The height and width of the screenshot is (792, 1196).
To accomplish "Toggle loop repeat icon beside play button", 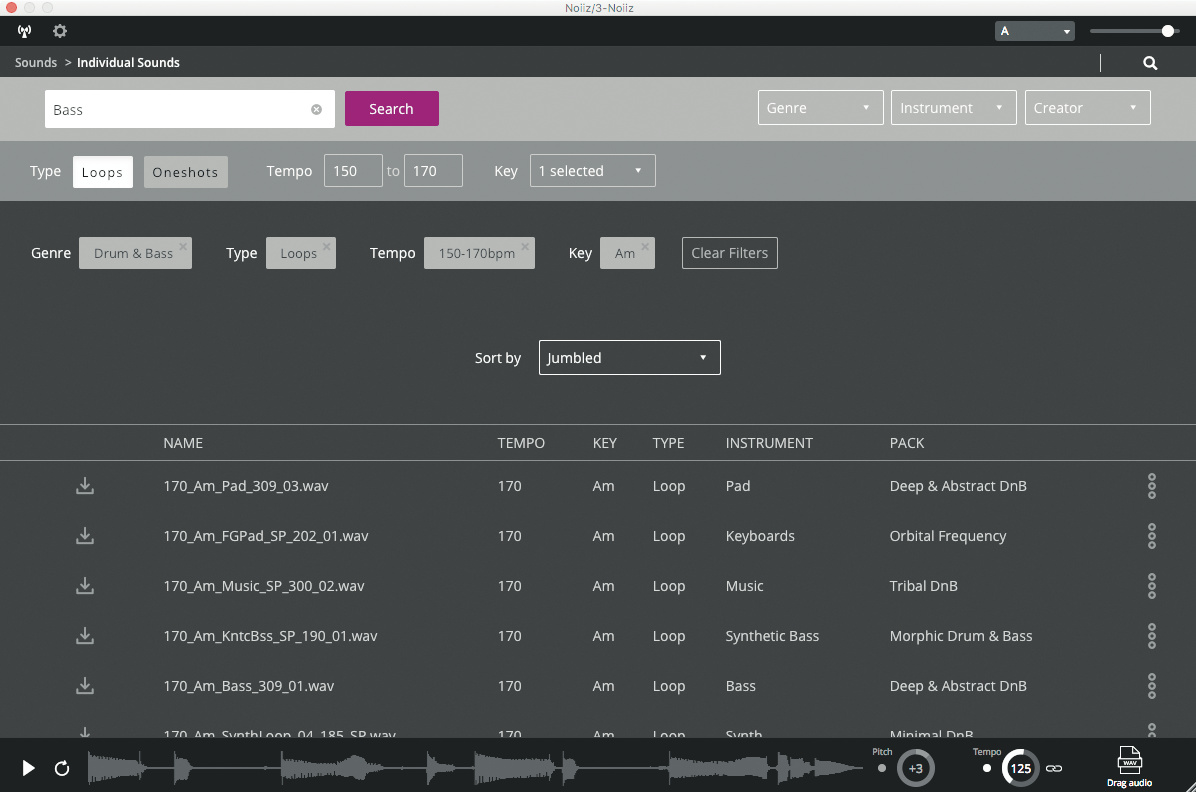I will [x=62, y=768].
